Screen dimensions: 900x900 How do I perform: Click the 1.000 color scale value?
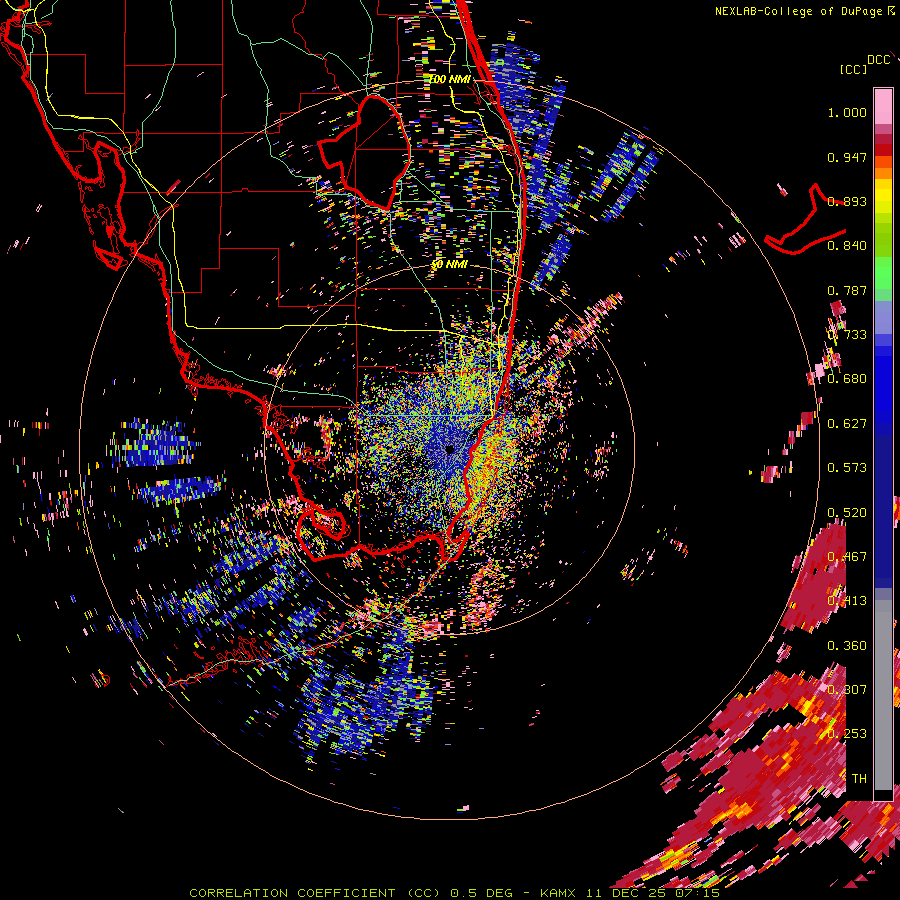coord(847,112)
